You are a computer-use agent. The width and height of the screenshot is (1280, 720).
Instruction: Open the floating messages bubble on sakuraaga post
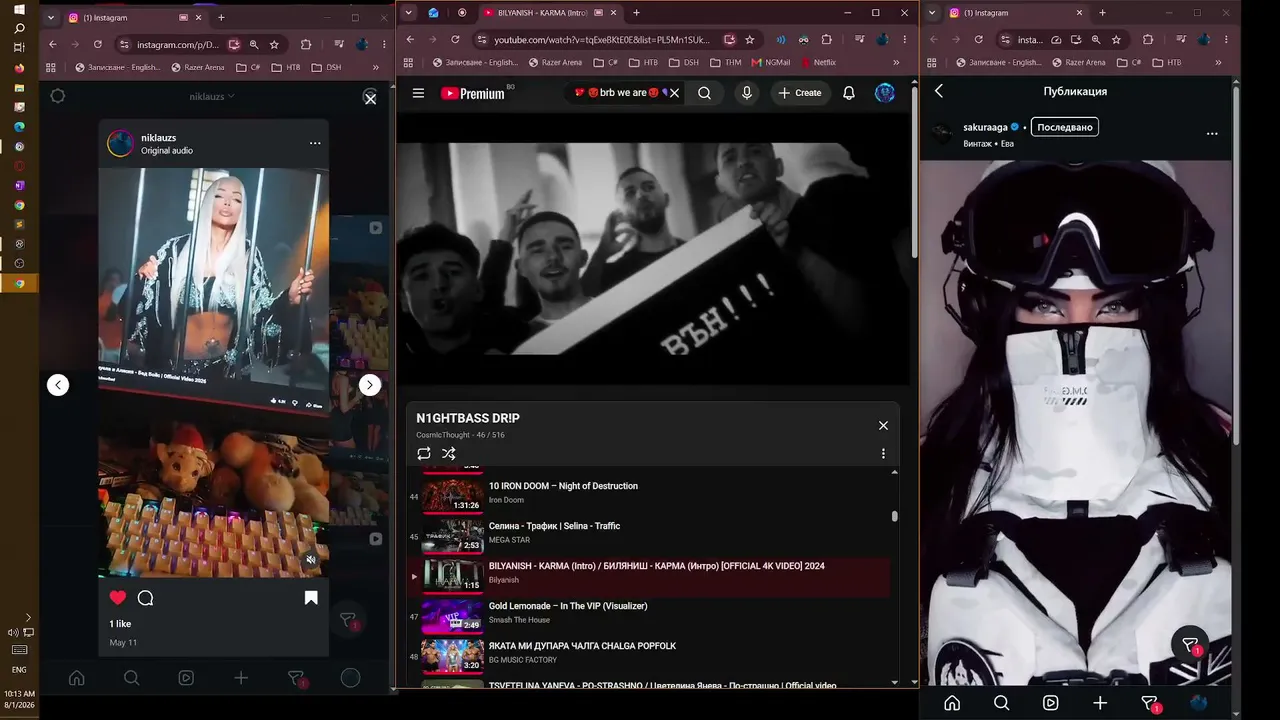click(x=1190, y=646)
